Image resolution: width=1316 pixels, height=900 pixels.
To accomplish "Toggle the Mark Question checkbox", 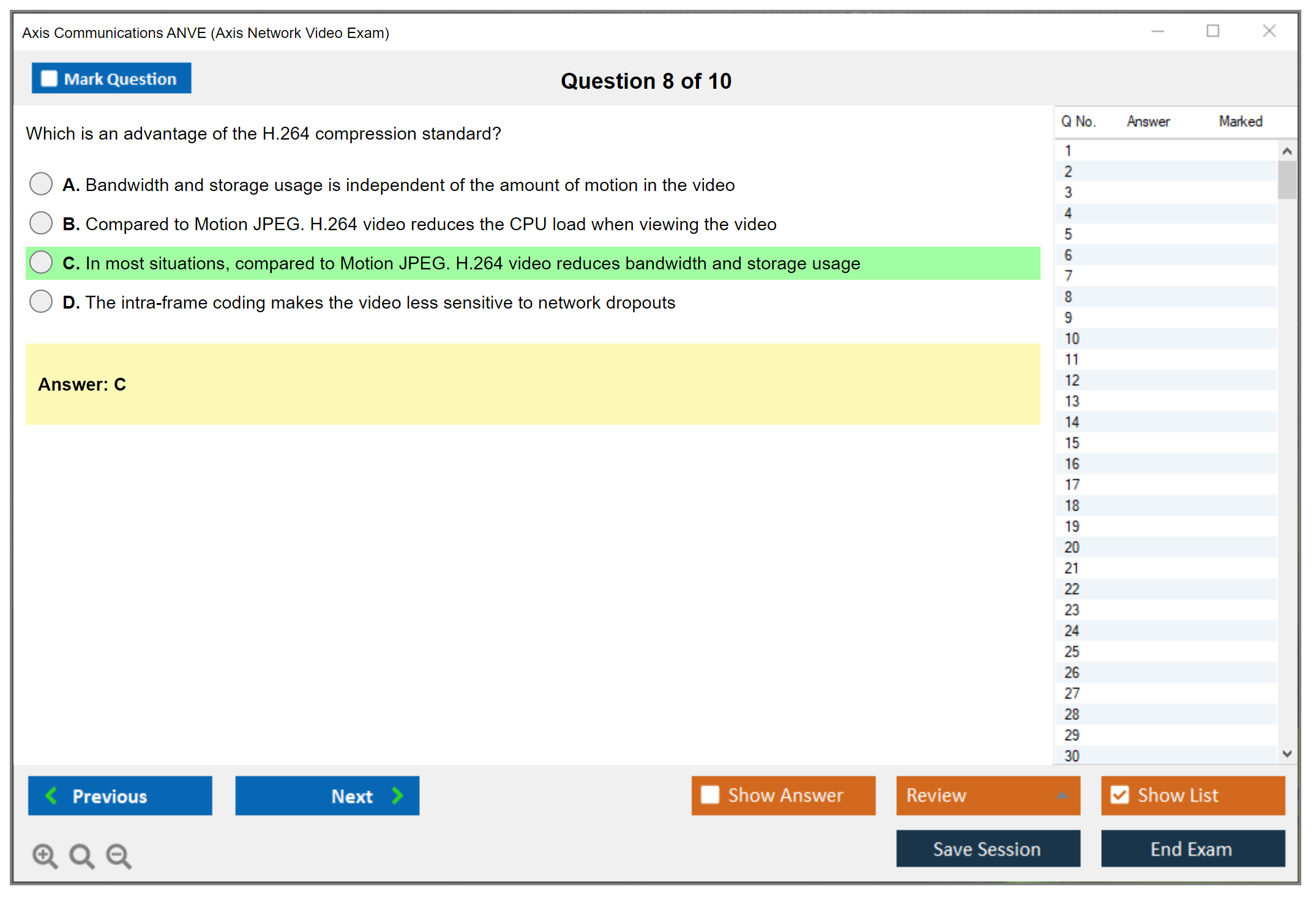I will click(x=49, y=78).
